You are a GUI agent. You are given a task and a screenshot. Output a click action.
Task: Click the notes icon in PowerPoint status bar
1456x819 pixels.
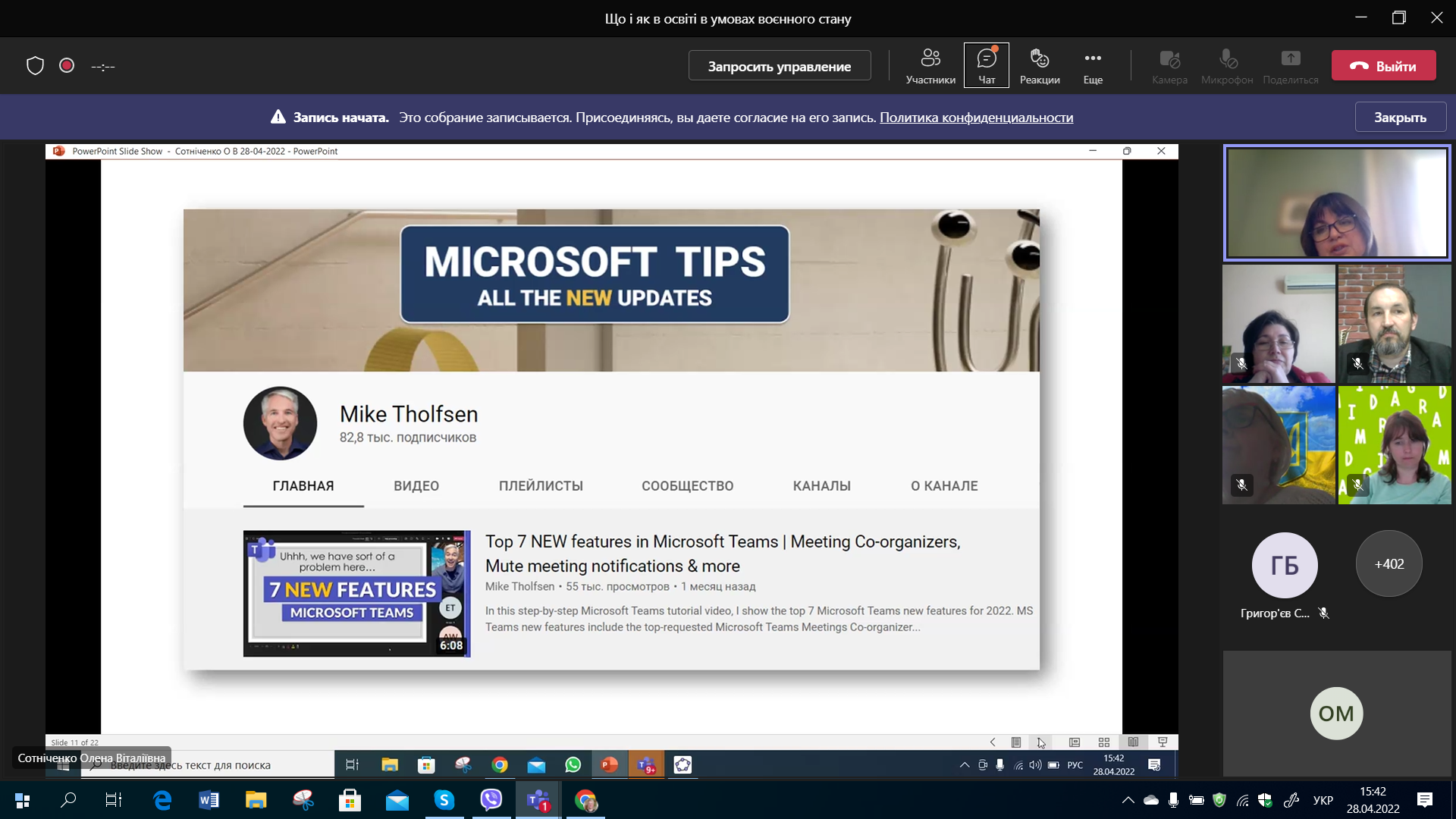pyautogui.click(x=1016, y=742)
